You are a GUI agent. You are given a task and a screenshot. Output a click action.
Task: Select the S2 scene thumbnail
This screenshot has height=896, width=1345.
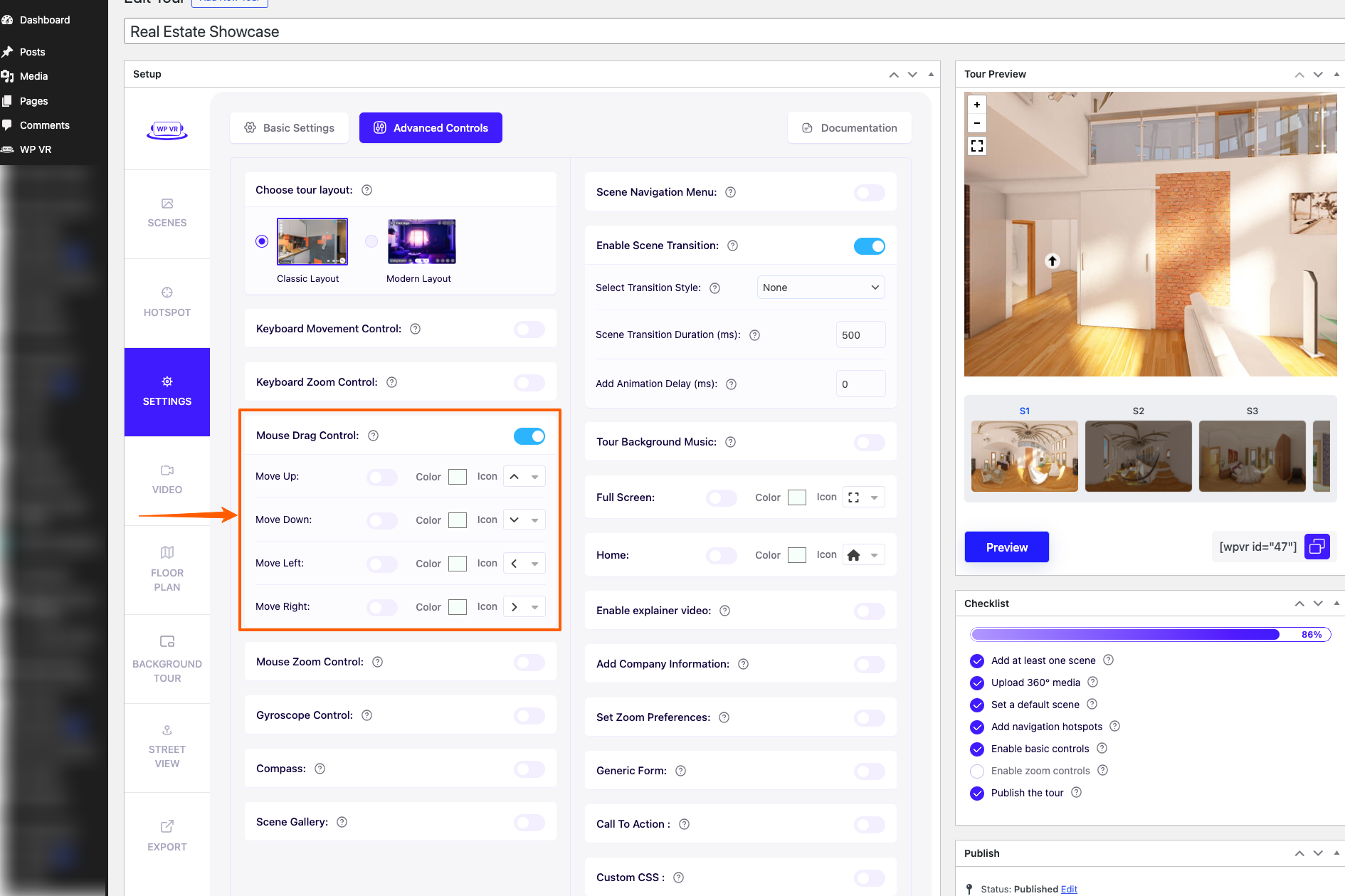(1138, 455)
